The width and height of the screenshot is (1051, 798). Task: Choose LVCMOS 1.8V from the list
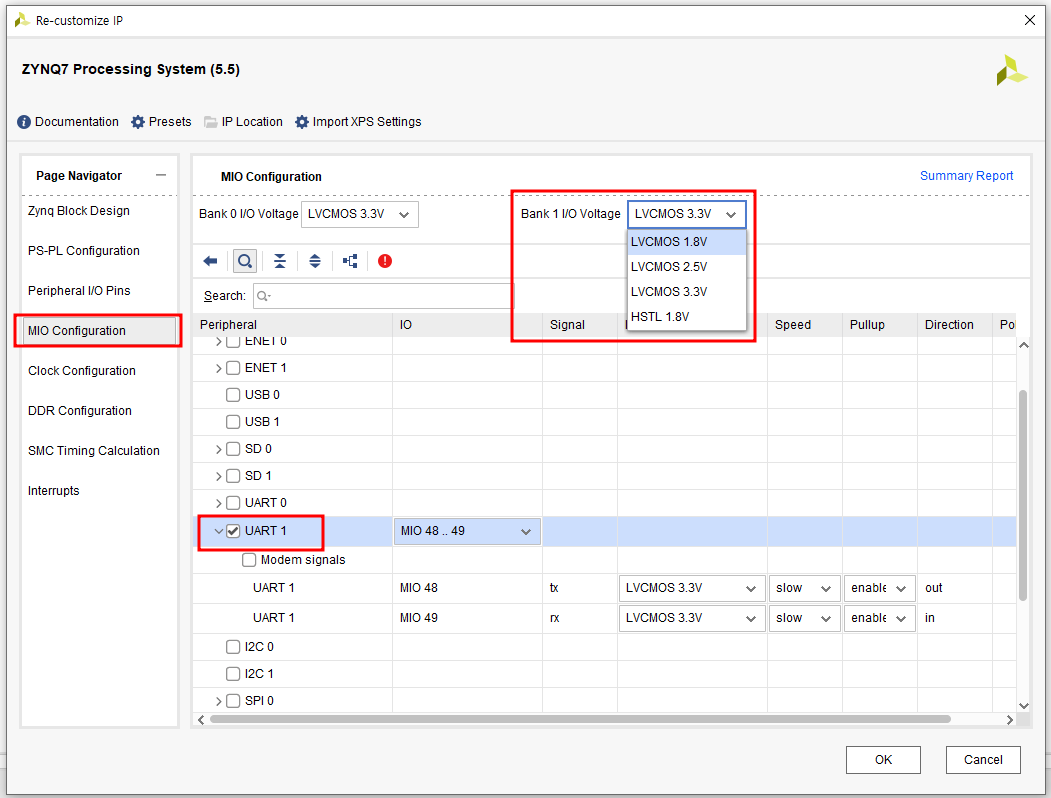coord(686,242)
